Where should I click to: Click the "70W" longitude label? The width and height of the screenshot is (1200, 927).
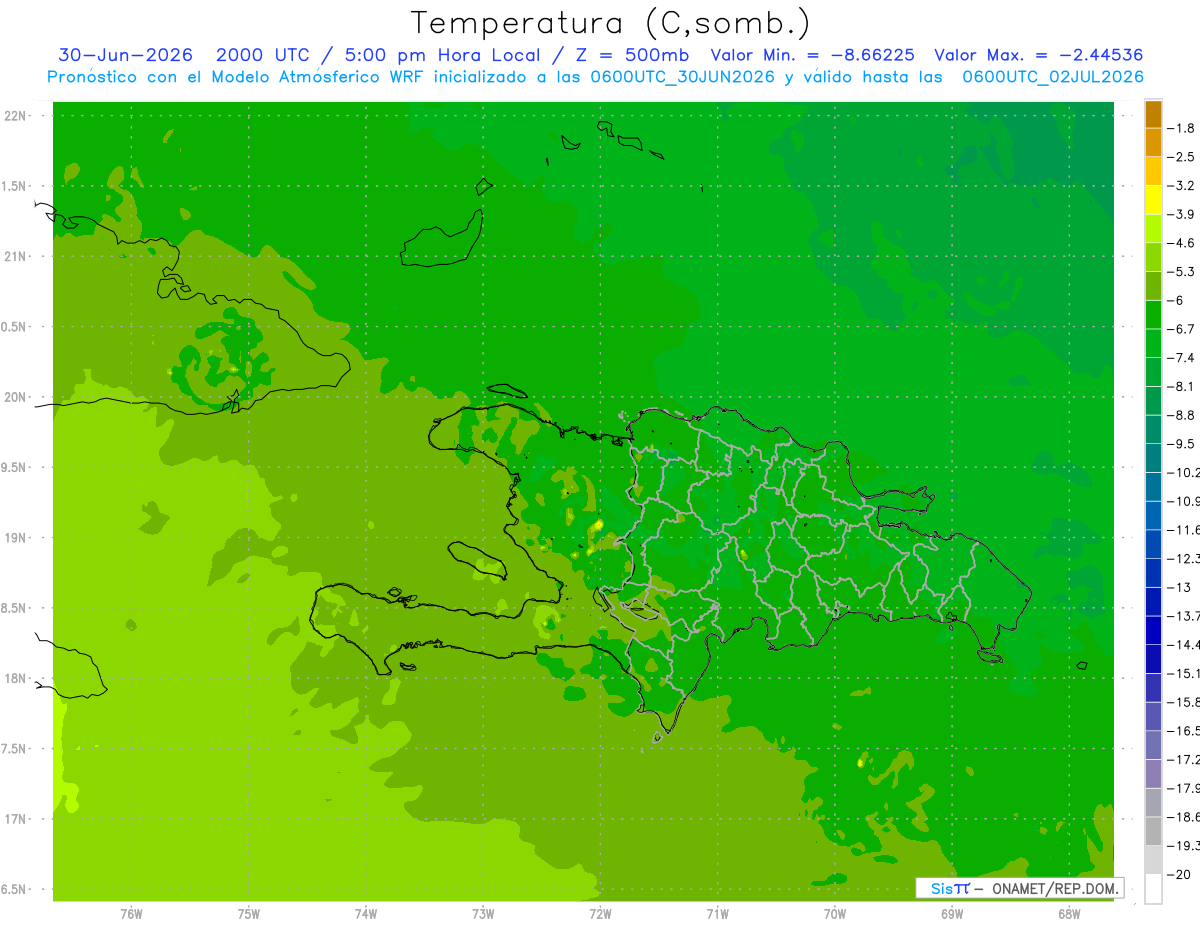point(835,915)
